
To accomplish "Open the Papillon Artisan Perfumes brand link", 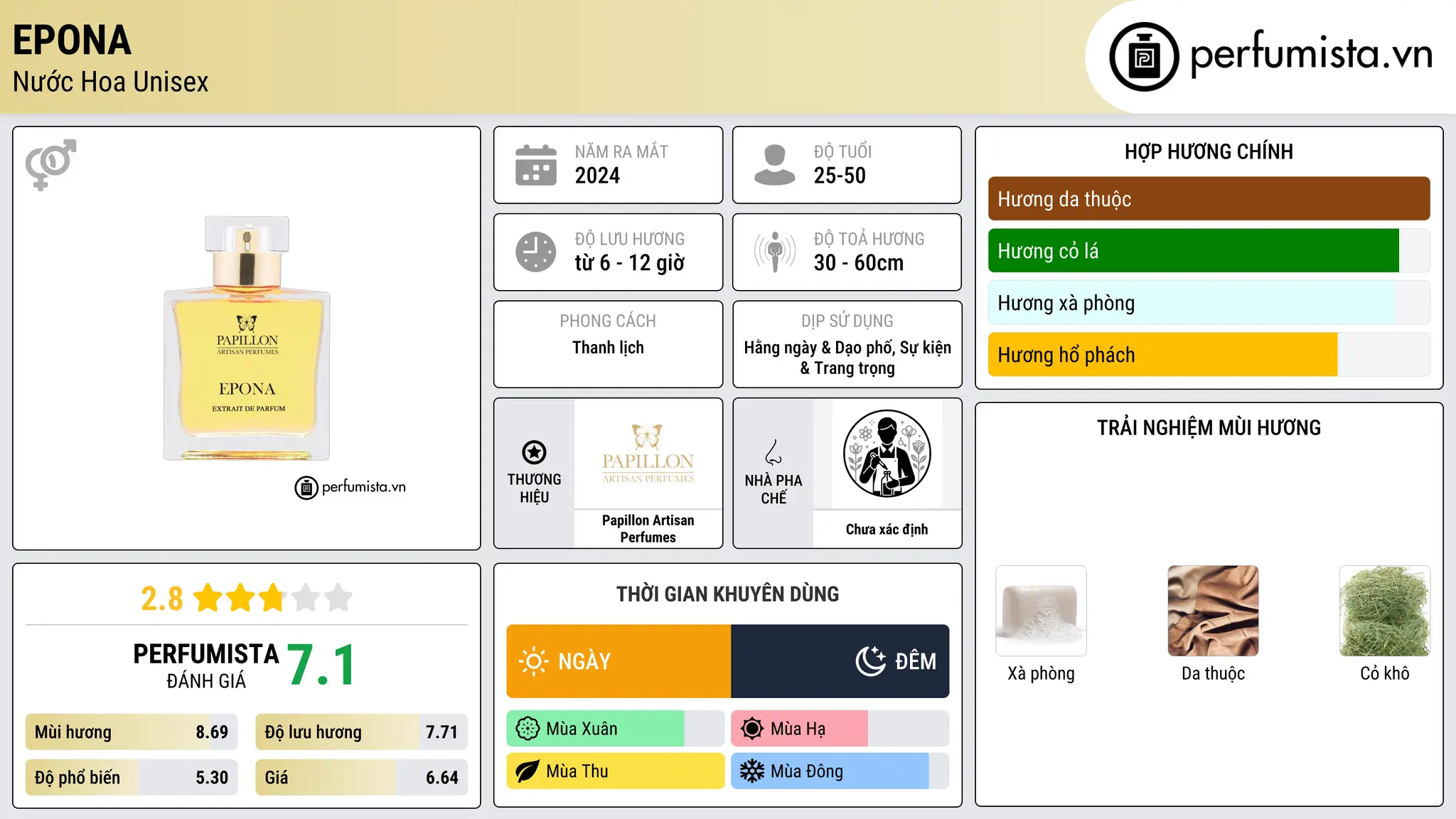I will pyautogui.click(x=648, y=529).
